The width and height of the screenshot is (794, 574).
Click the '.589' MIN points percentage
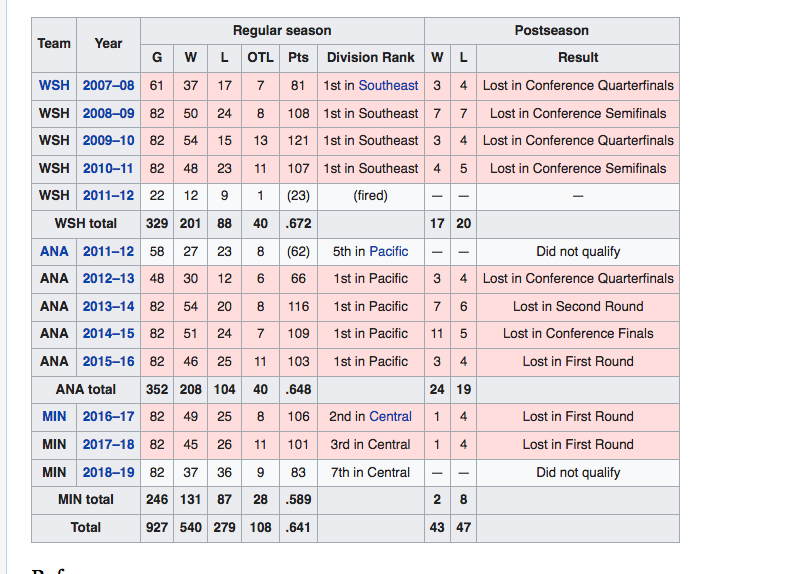298,500
